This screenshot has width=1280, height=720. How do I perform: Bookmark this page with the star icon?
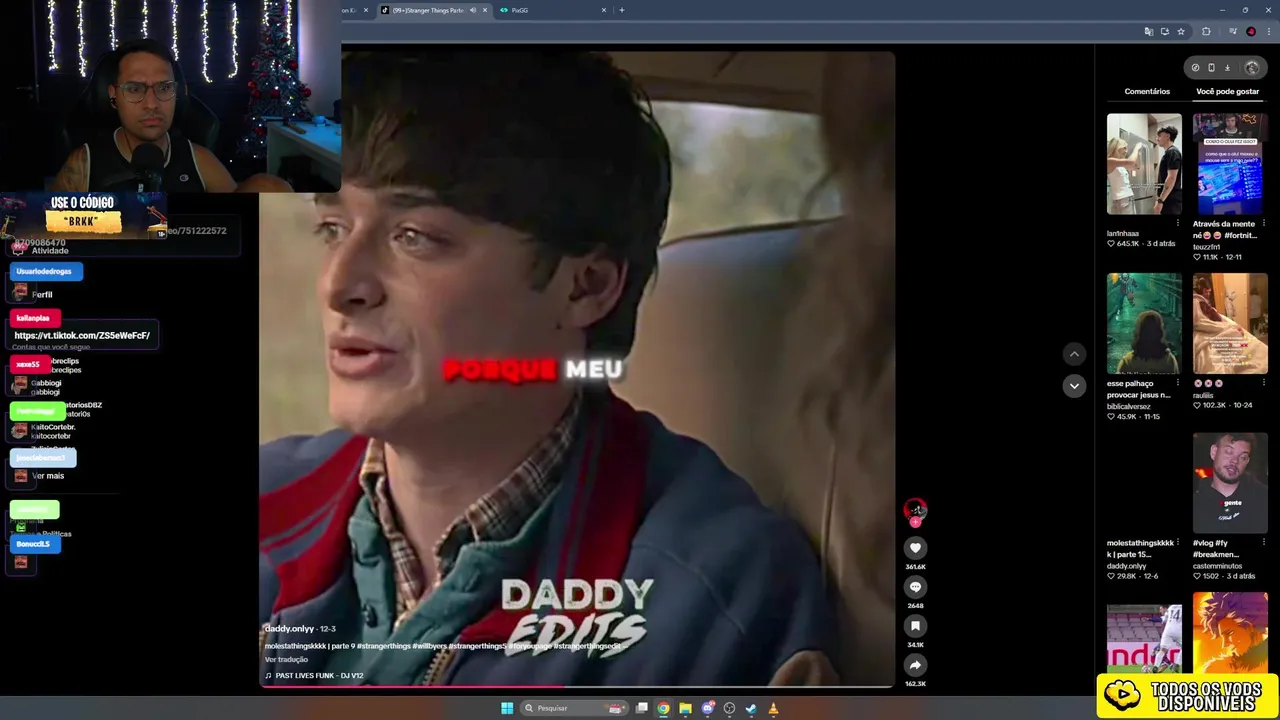coord(1181,32)
